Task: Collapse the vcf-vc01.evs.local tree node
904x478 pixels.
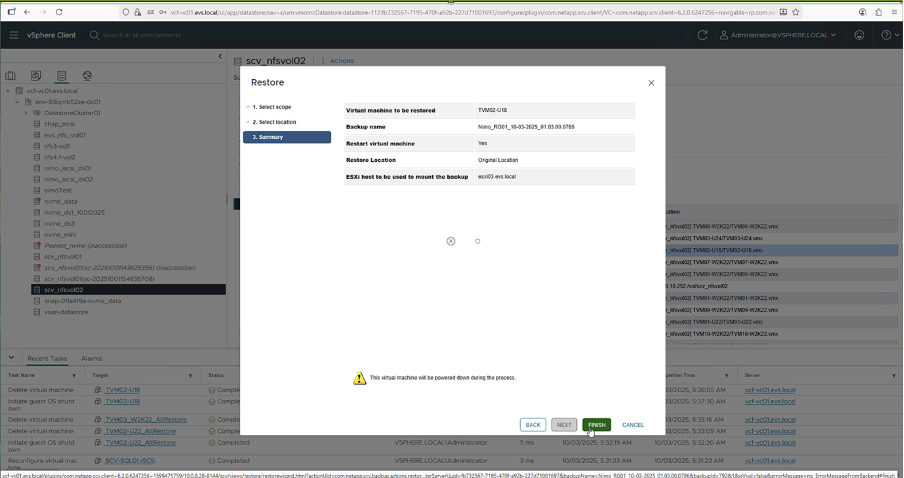Action: [x=8, y=91]
